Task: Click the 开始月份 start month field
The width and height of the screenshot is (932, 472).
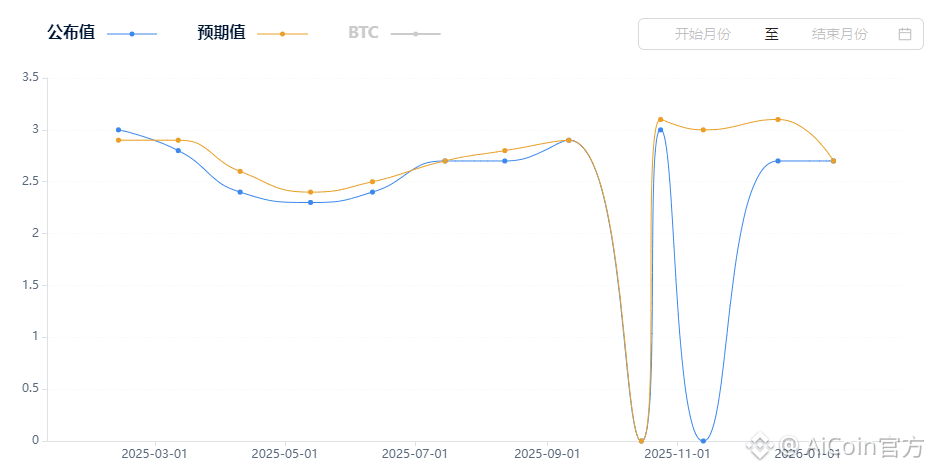Action: [702, 34]
